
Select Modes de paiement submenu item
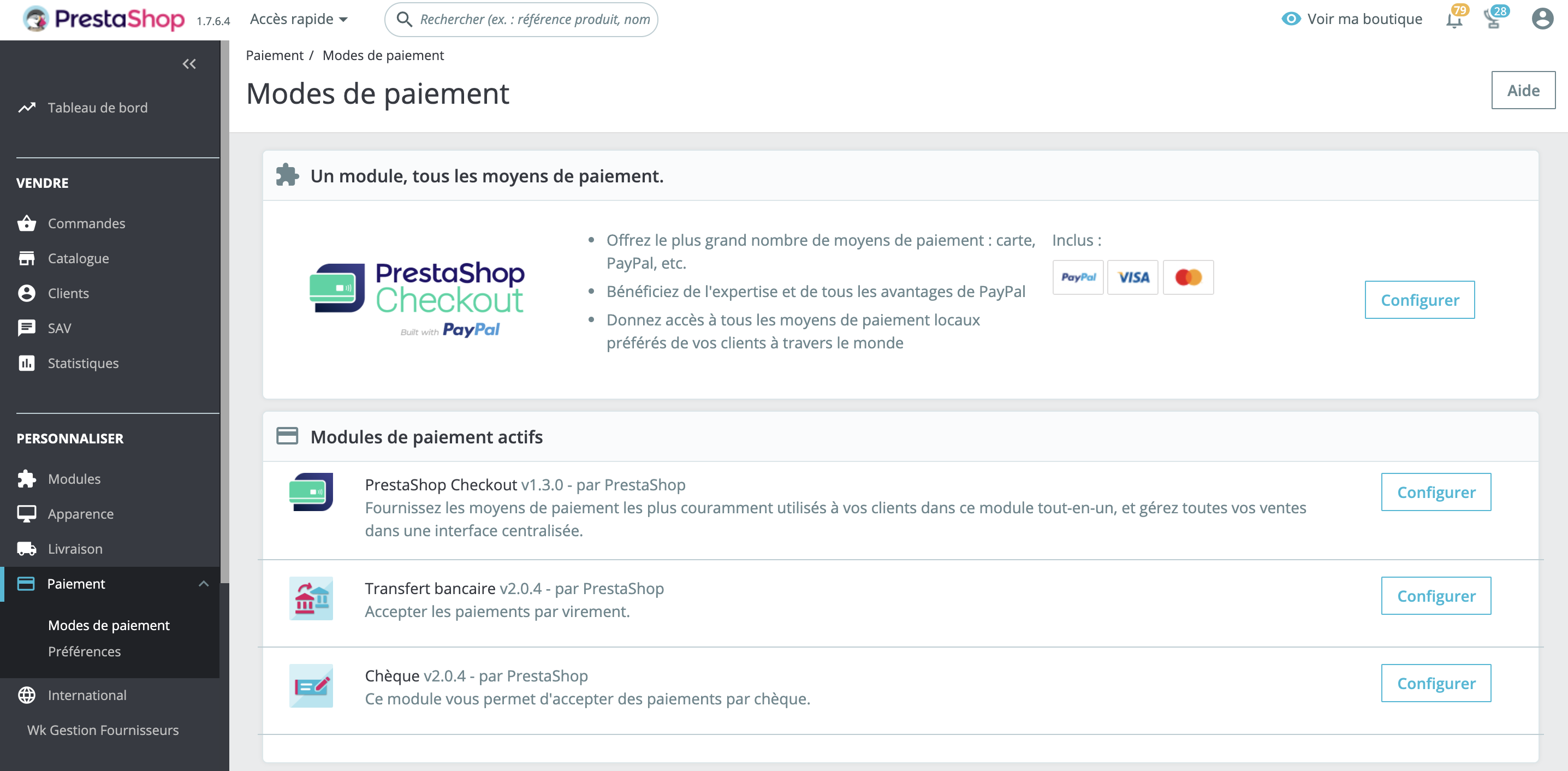coord(109,625)
